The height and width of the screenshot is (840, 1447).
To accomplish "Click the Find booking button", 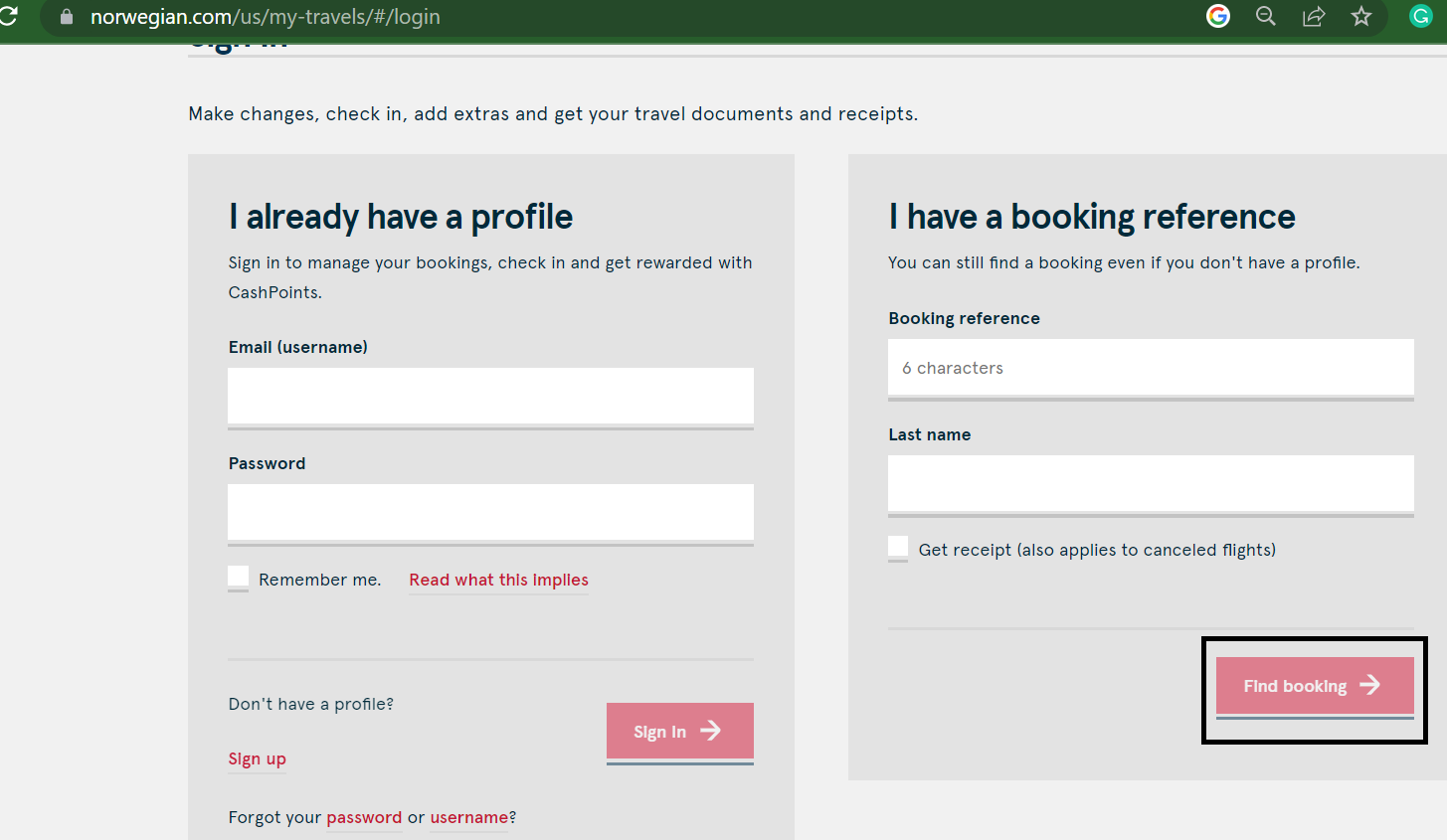I will [x=1315, y=686].
